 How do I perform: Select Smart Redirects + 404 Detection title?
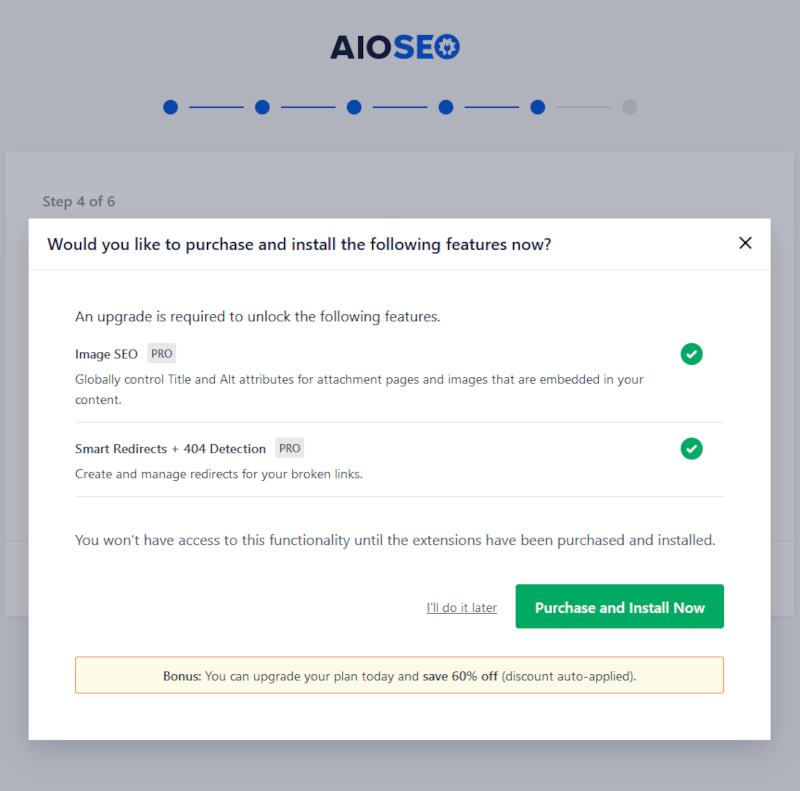[x=170, y=449]
